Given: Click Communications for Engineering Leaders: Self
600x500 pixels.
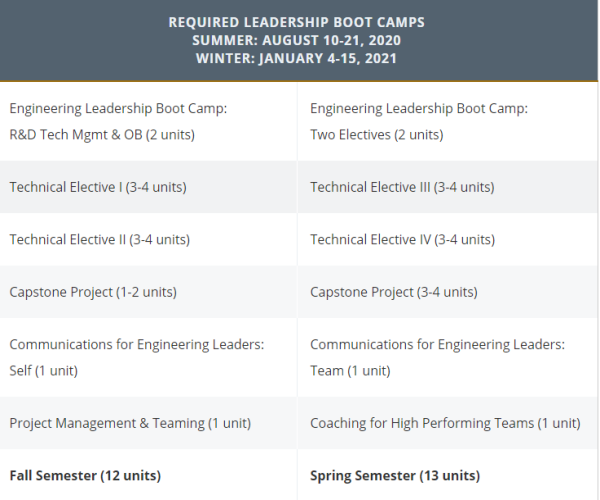Looking at the screenshot, I should pos(137,357).
